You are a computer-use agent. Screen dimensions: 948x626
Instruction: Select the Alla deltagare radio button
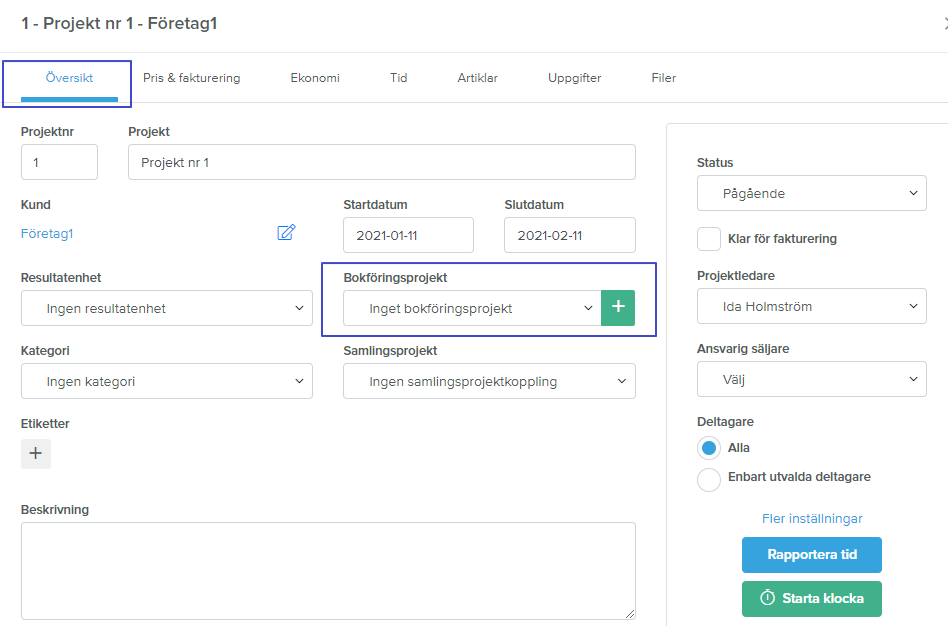pos(709,448)
